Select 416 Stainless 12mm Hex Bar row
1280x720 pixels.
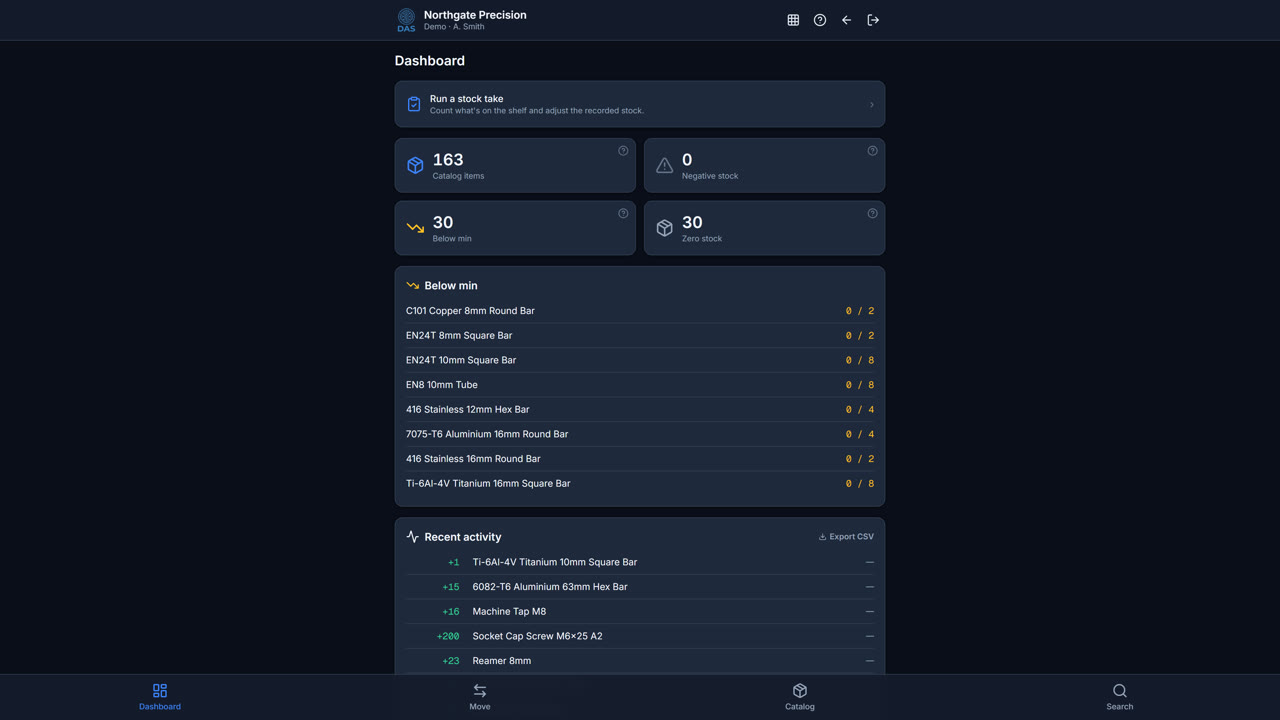pos(640,410)
